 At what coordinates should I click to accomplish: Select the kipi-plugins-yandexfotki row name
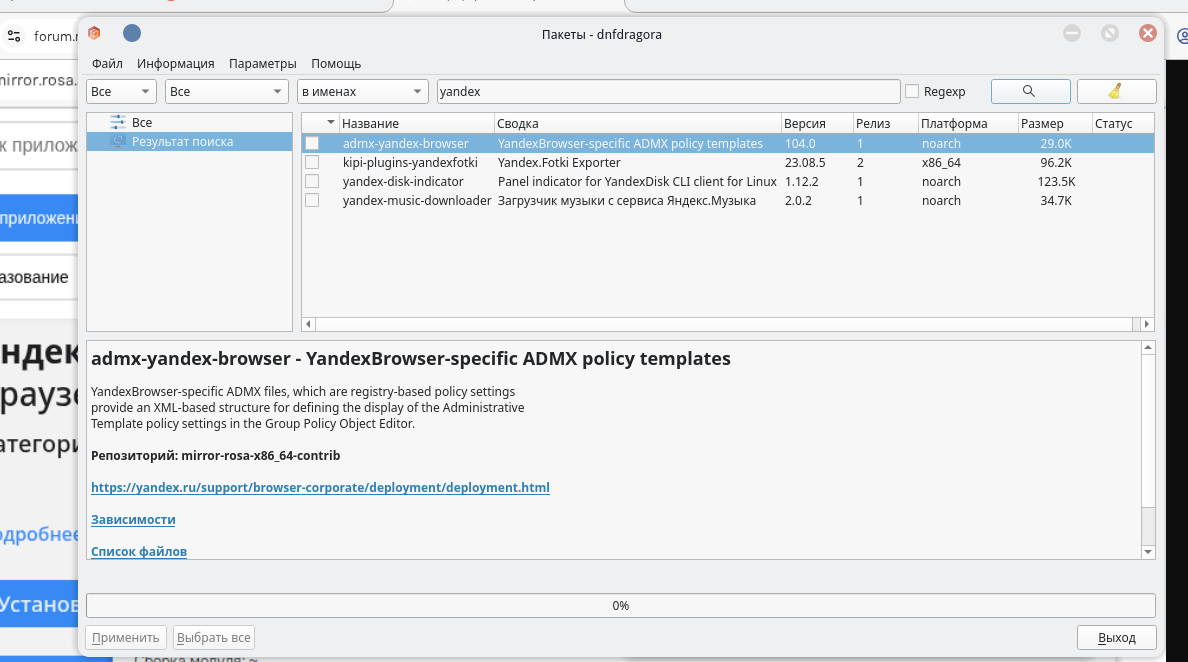(x=410, y=162)
